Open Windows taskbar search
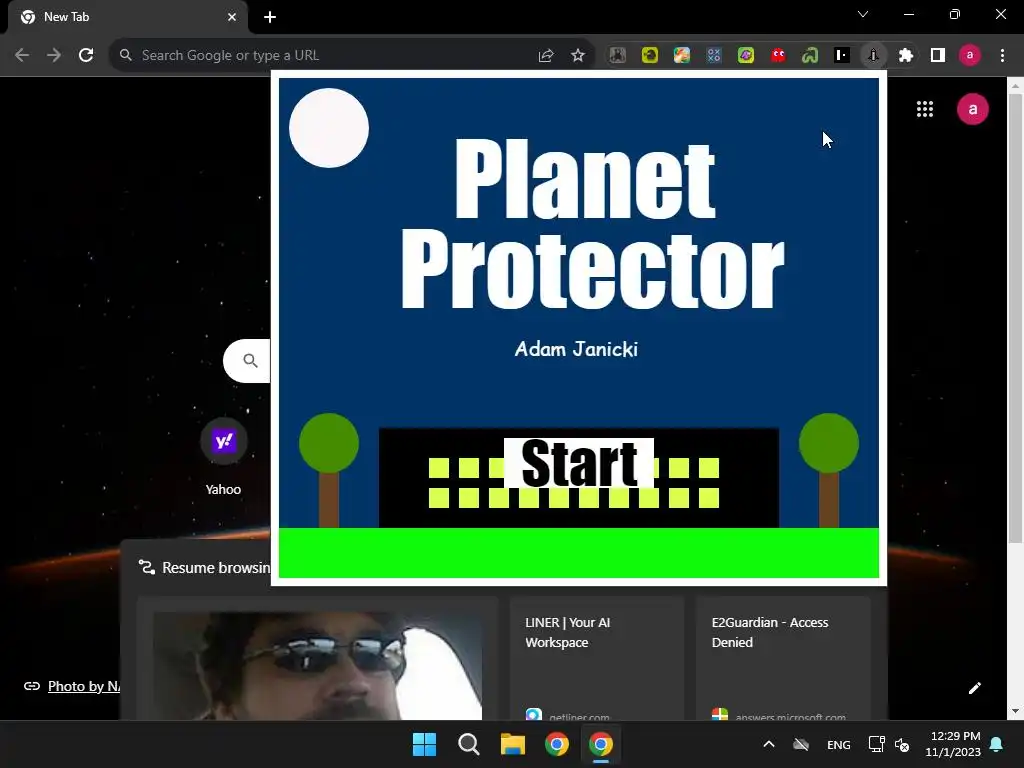Screen dimensions: 1024x768 tap(468, 744)
